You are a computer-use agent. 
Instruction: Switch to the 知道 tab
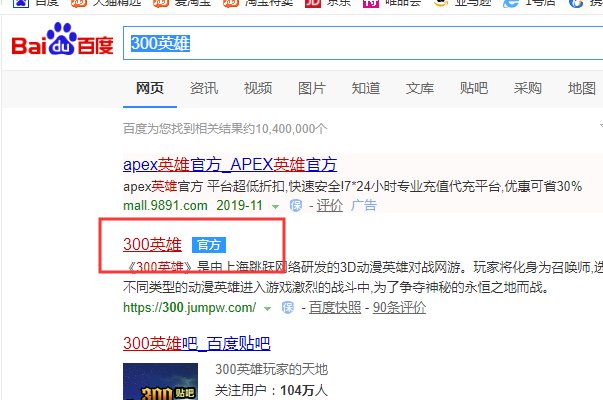pyautogui.click(x=366, y=88)
